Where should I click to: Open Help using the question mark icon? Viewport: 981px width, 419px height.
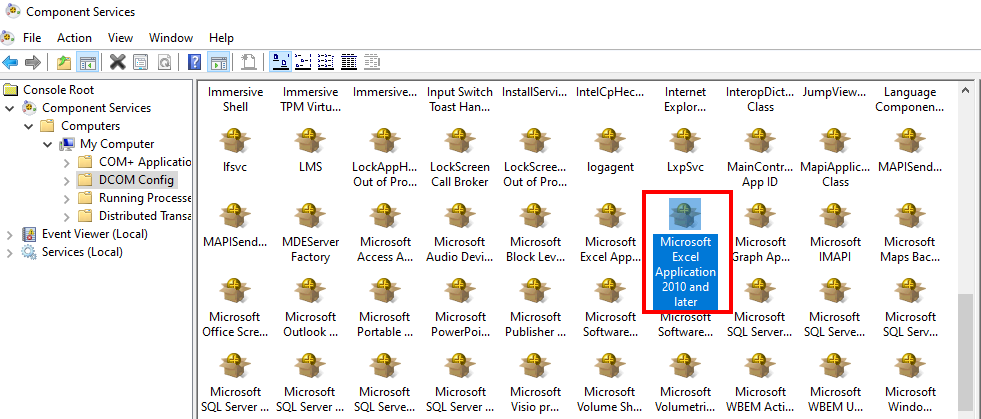tap(195, 62)
